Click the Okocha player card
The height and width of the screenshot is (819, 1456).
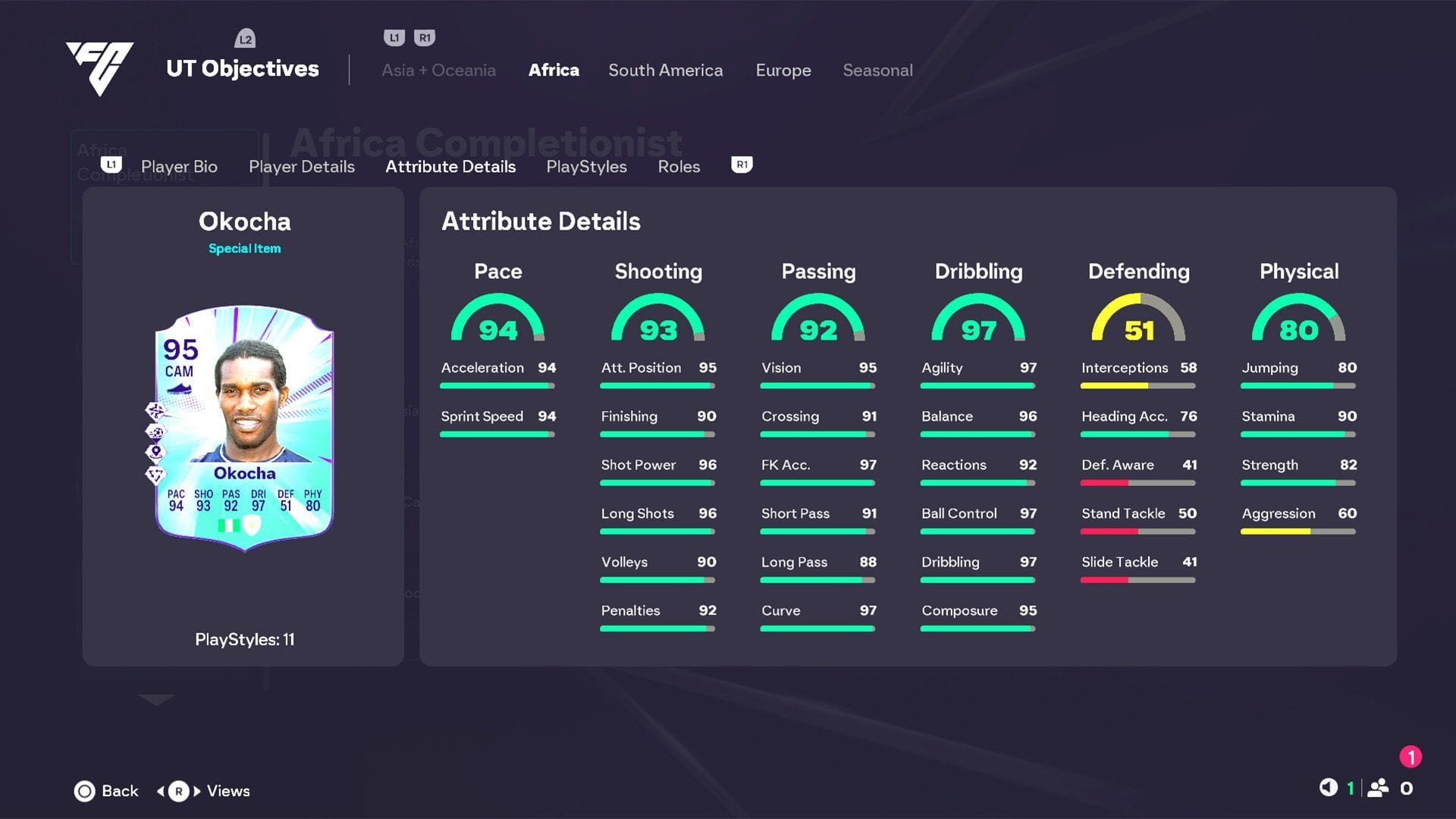pos(244,428)
